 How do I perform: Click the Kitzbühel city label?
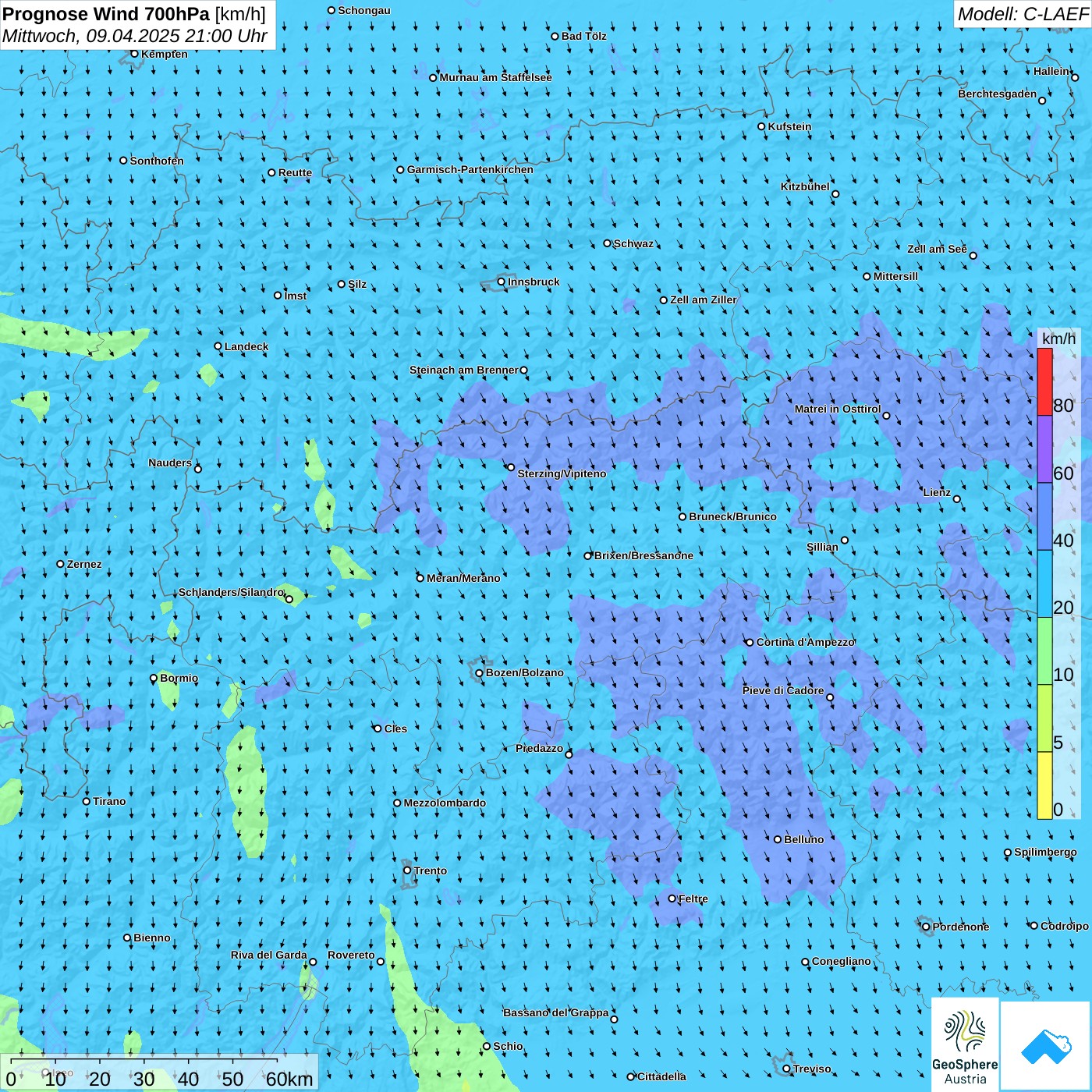coord(805,186)
